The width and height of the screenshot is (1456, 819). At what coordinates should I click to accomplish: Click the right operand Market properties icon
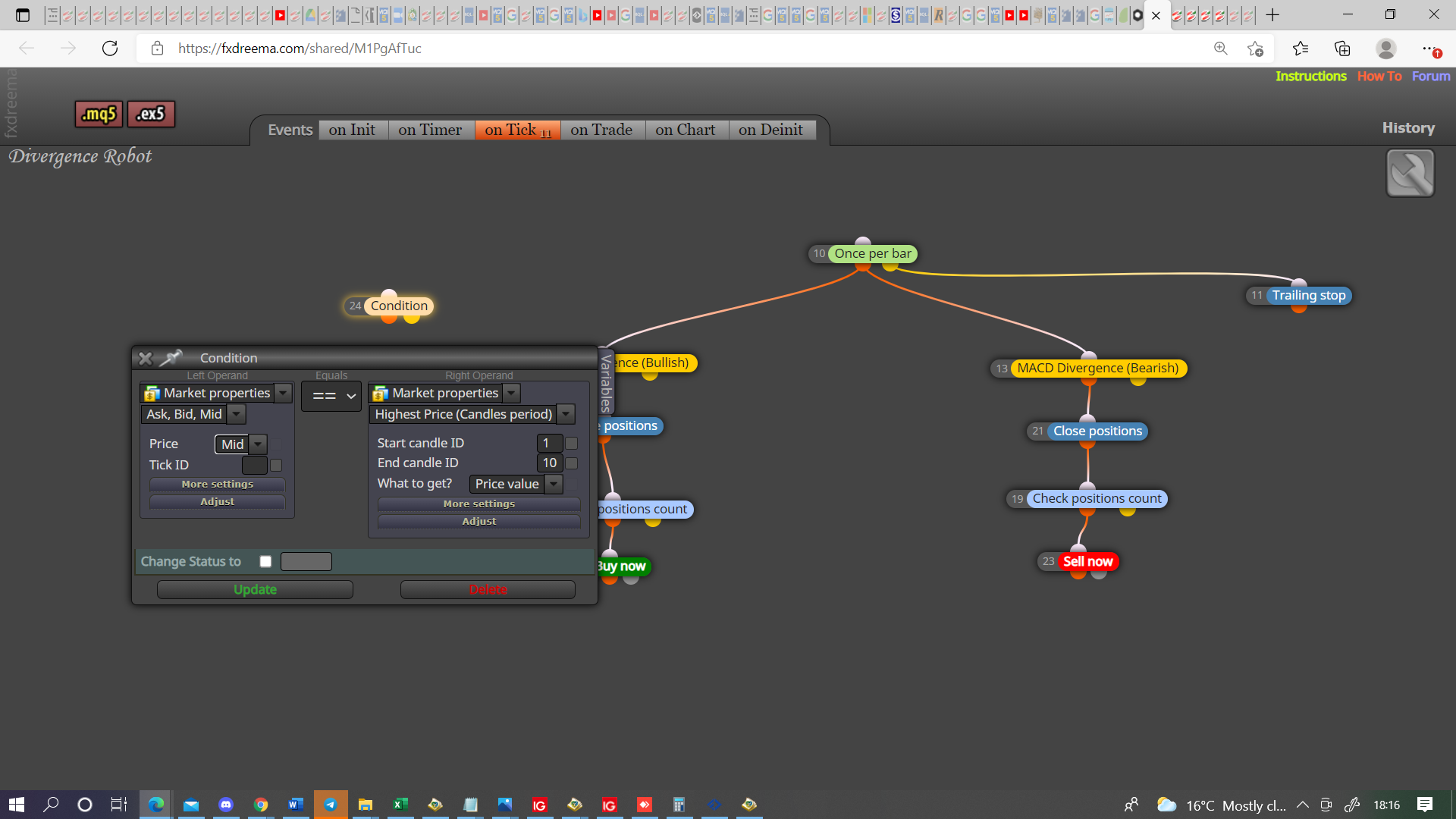click(x=380, y=393)
